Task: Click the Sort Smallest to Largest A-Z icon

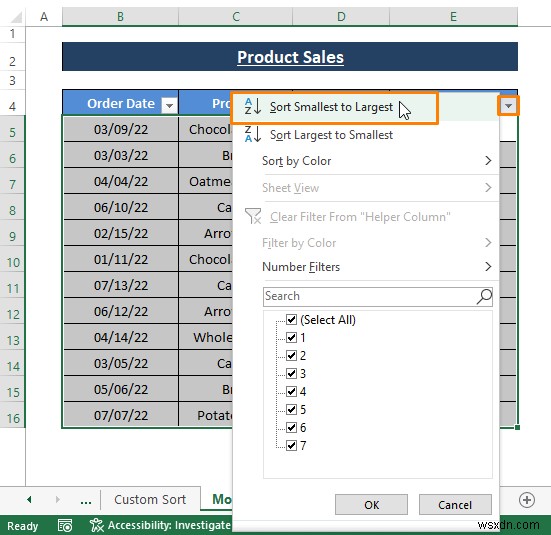Action: (x=253, y=106)
